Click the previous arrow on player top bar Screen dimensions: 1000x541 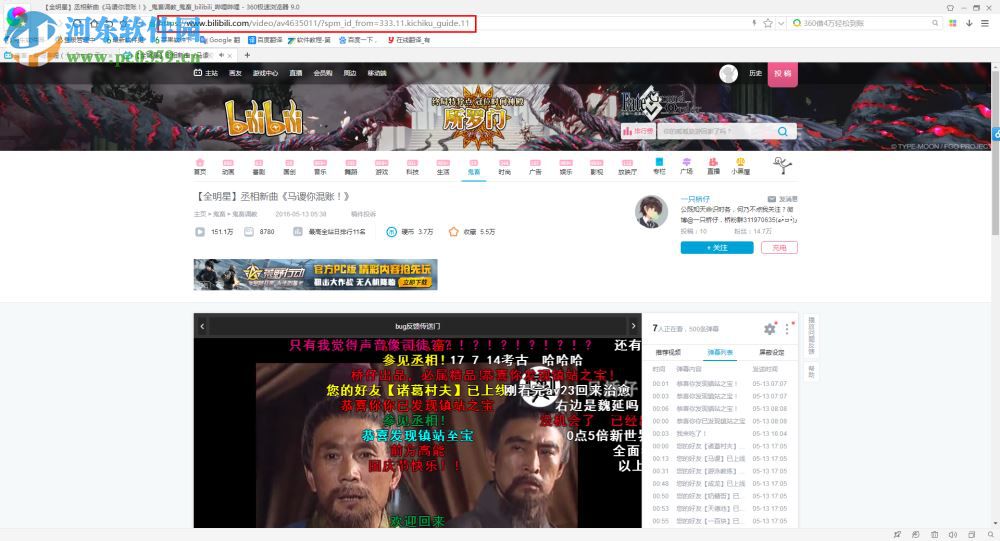point(202,326)
